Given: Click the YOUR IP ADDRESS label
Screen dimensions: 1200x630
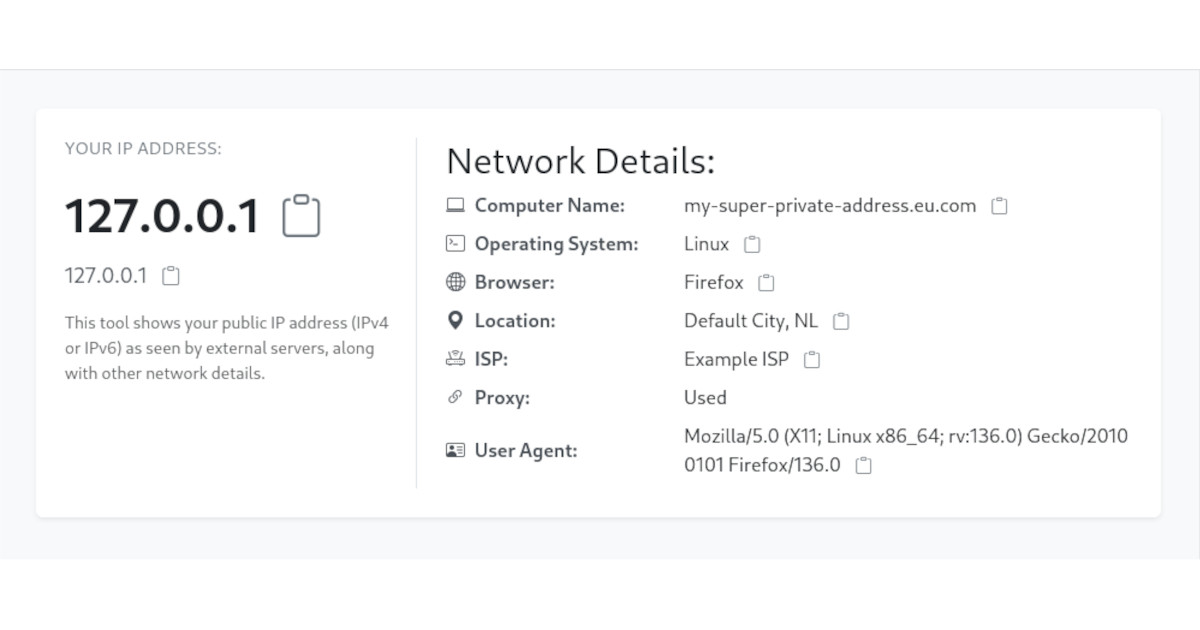Looking at the screenshot, I should click(143, 148).
